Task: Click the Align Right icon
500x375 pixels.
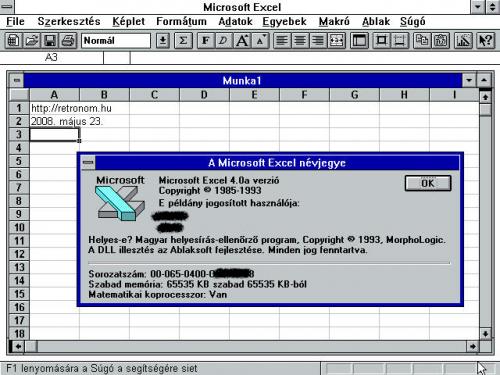Action: point(319,41)
